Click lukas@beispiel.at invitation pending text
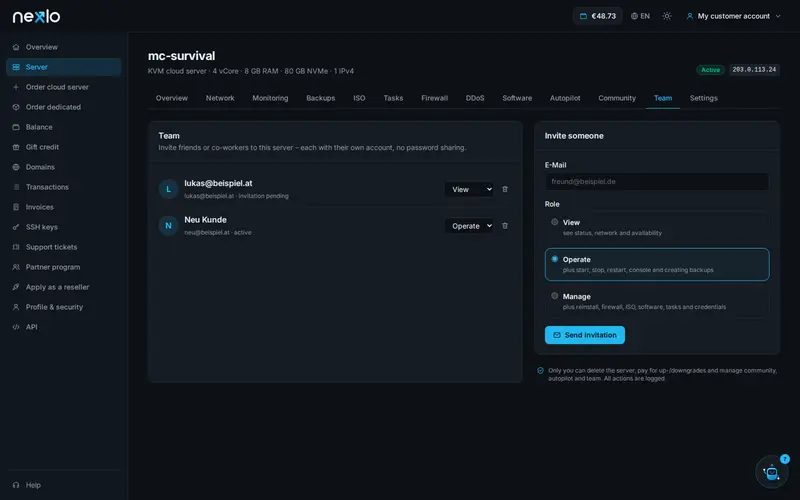The height and width of the screenshot is (500, 800). [236, 196]
